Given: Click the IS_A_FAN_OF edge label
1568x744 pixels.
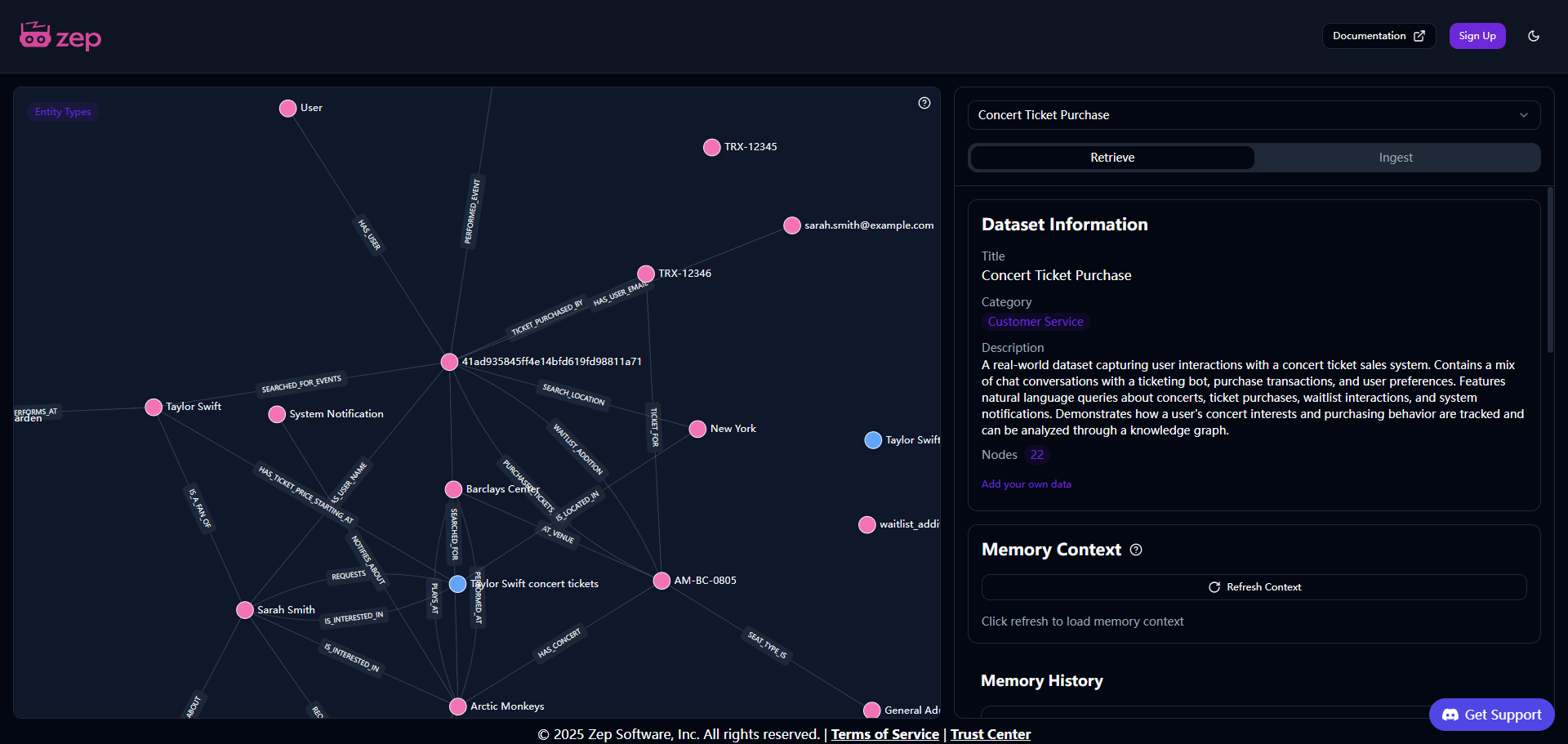Looking at the screenshot, I should [x=200, y=508].
